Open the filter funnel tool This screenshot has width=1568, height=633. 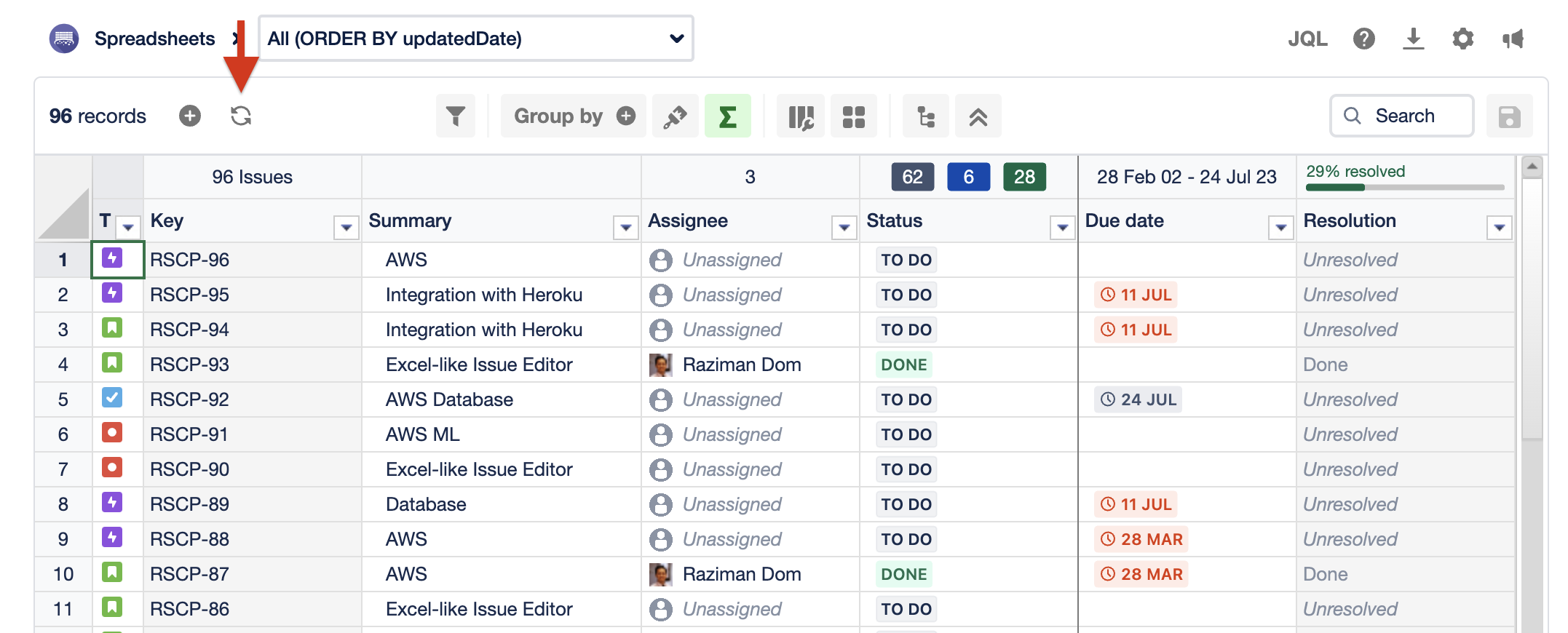[455, 116]
